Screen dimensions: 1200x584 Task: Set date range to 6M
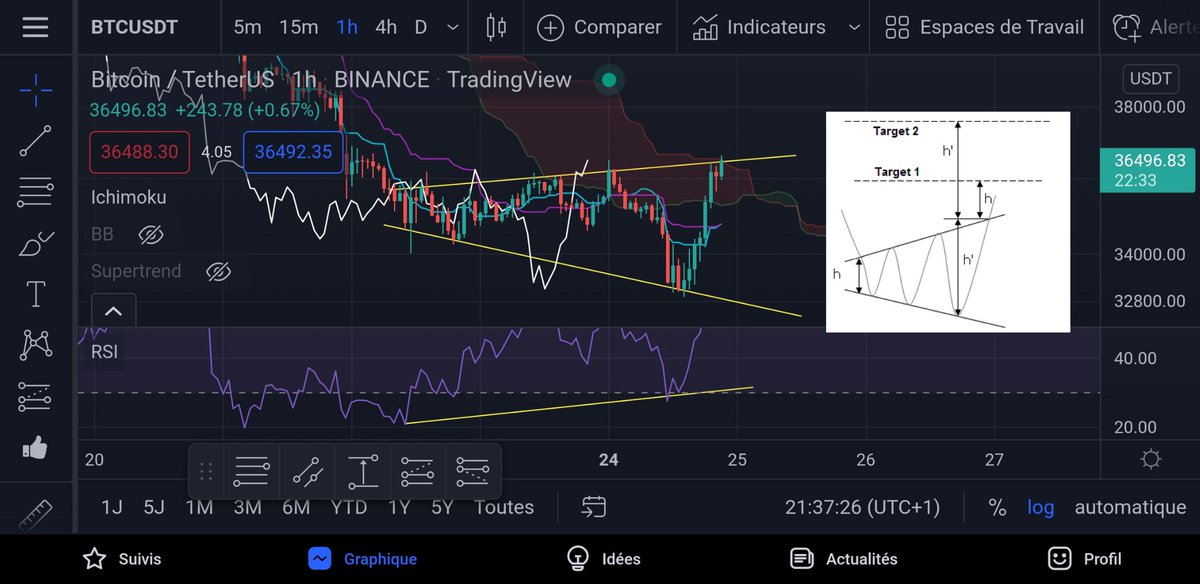pos(296,507)
